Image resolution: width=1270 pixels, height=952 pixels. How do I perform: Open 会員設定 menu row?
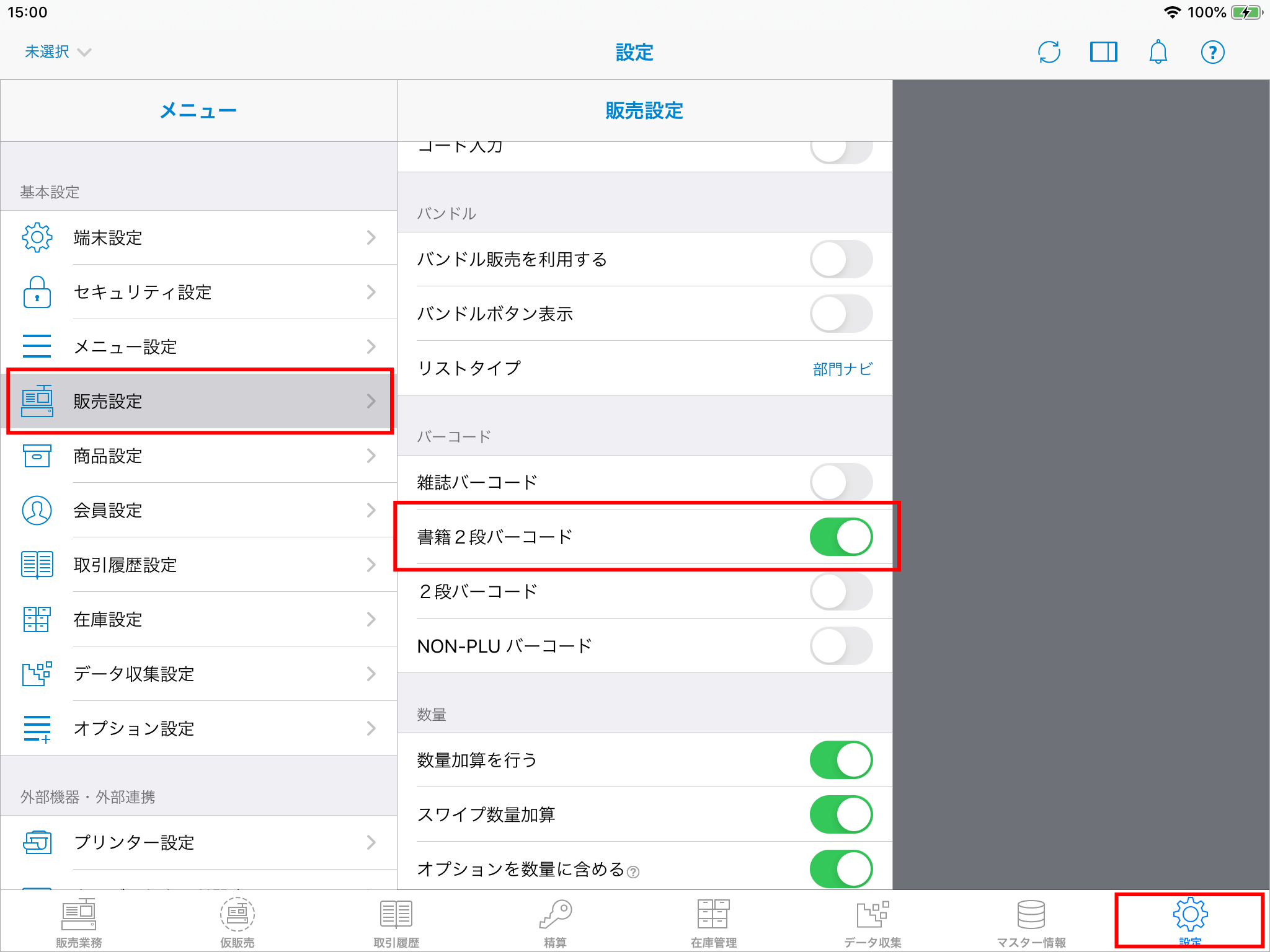point(198,510)
